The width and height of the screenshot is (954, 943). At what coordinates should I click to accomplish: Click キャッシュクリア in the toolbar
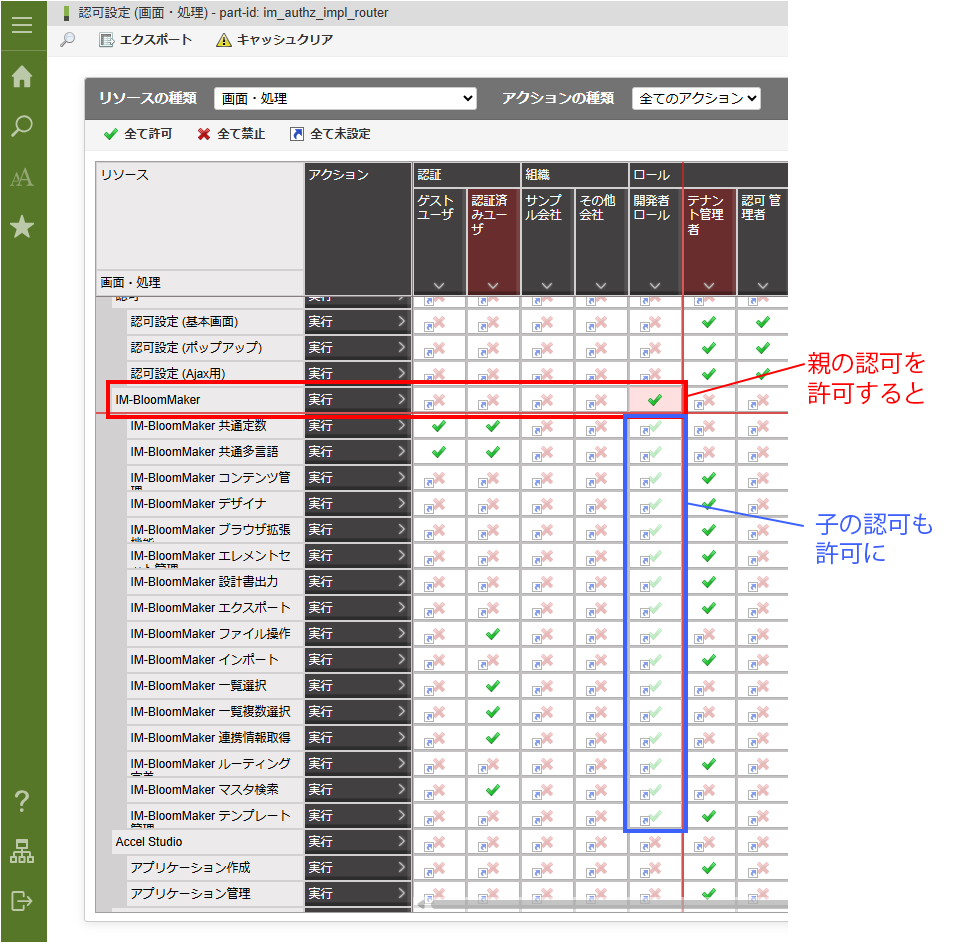coord(275,40)
